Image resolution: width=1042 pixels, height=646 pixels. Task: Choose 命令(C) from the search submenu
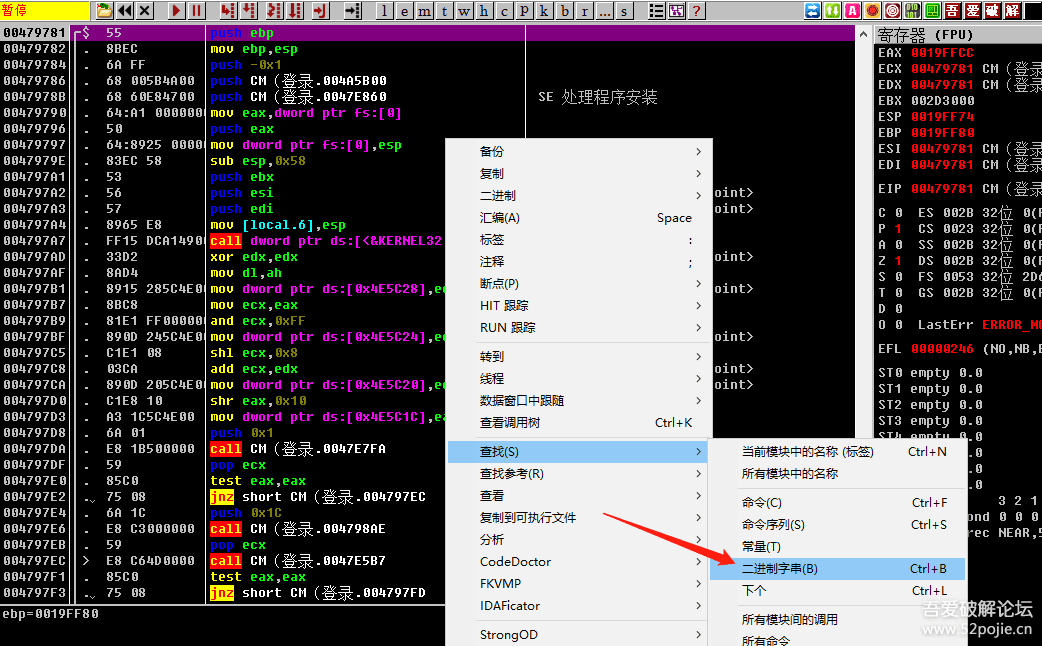click(x=762, y=503)
